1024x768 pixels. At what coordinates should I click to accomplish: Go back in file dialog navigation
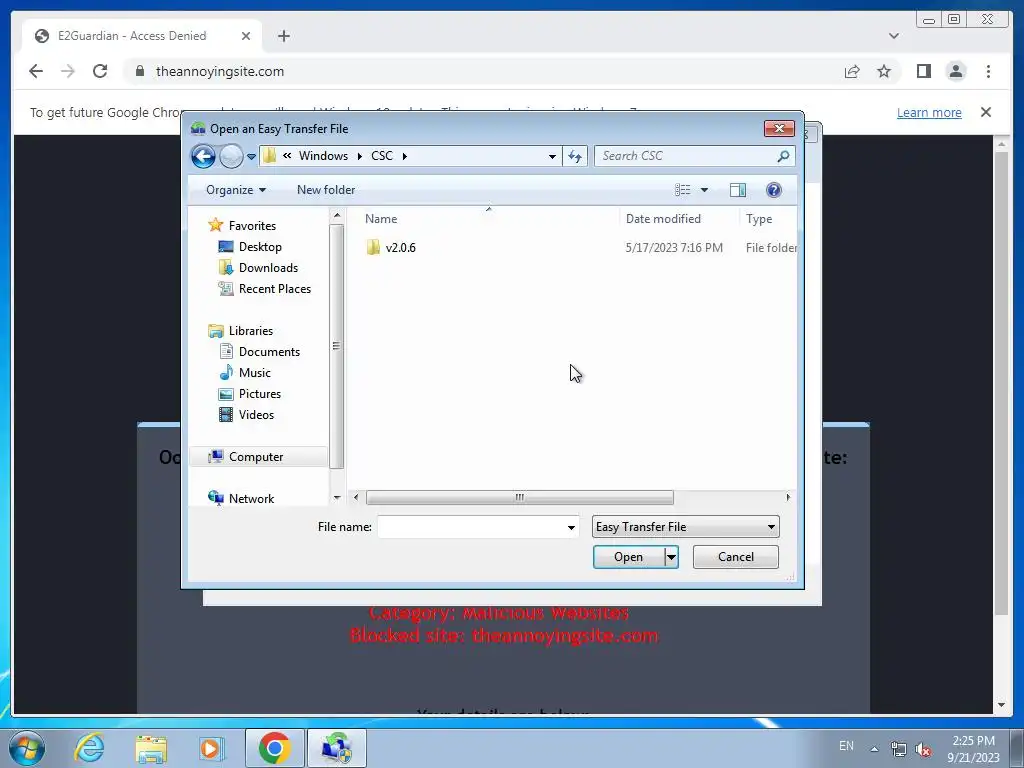203,156
